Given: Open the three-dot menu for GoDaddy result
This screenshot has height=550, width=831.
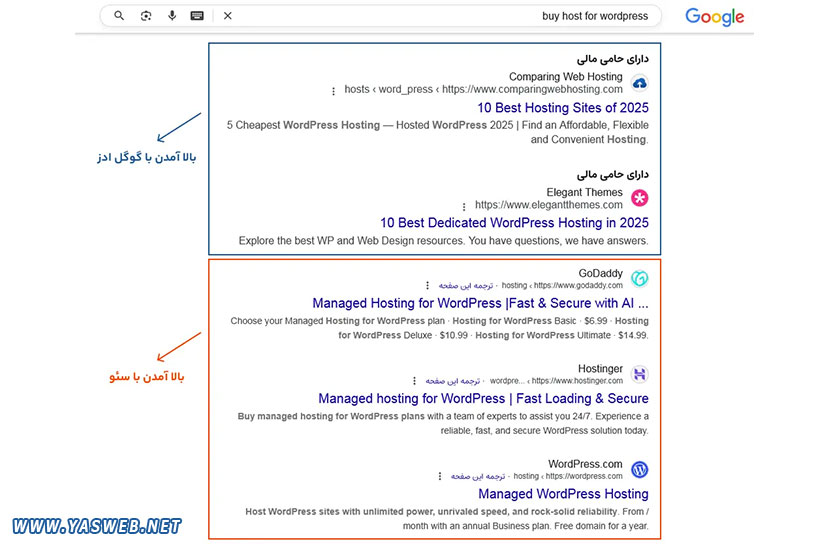Looking at the screenshot, I should [x=427, y=286].
